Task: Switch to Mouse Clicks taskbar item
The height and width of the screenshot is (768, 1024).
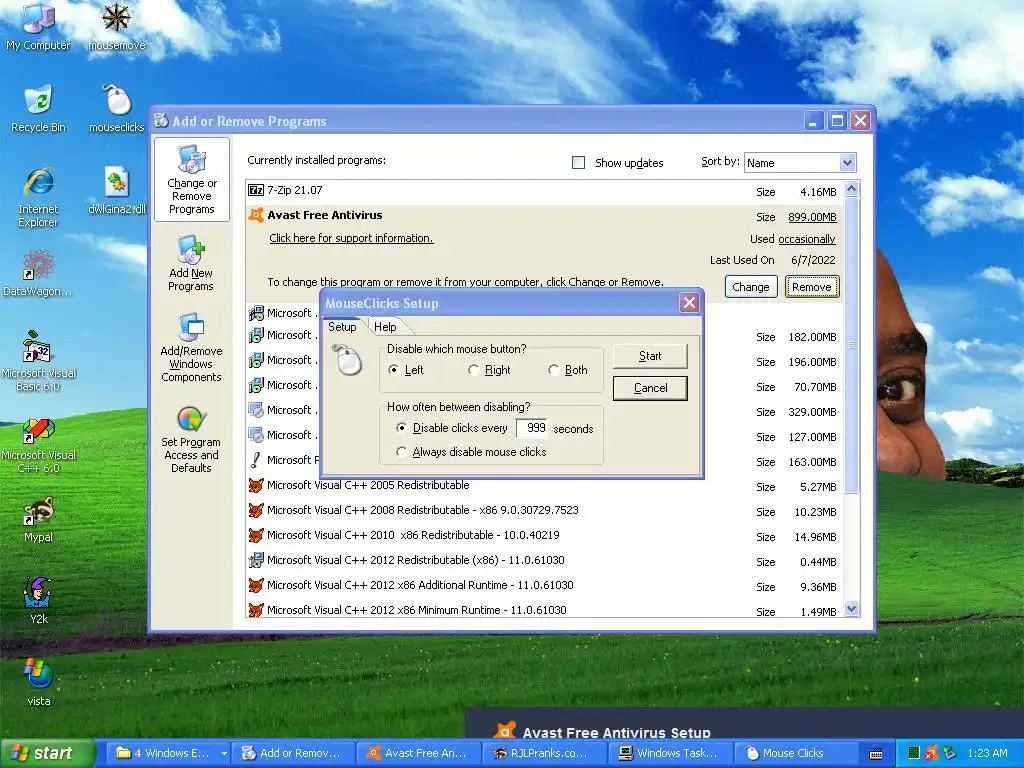Action: pos(795,753)
